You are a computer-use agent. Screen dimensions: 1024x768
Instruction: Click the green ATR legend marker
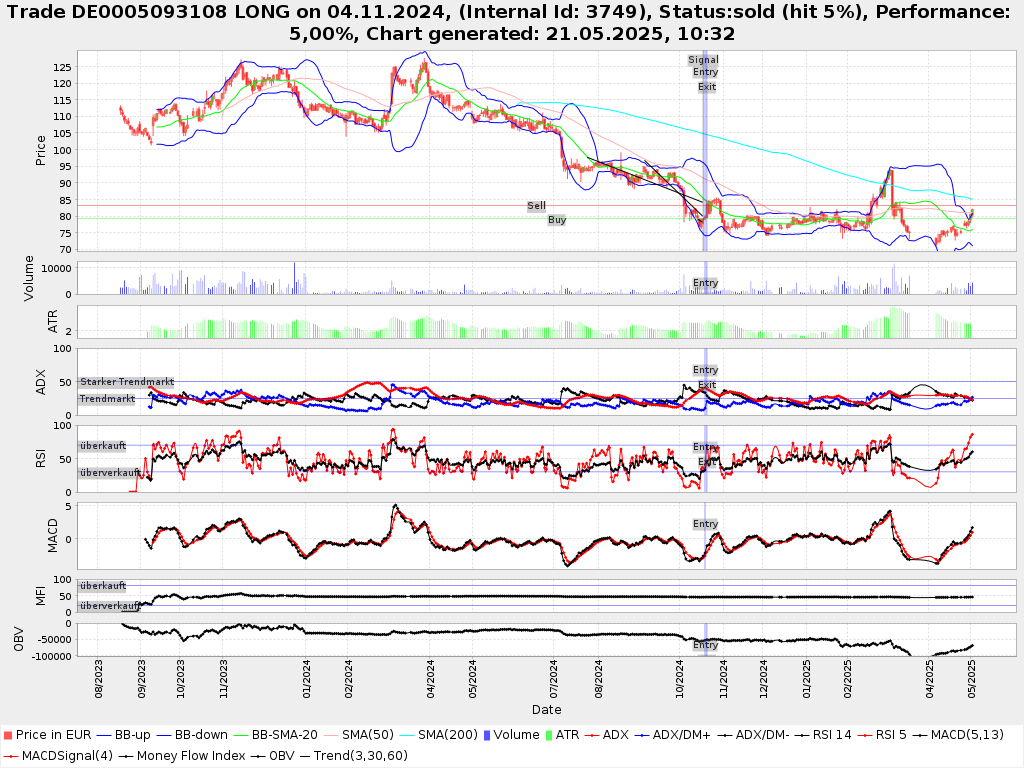click(549, 735)
